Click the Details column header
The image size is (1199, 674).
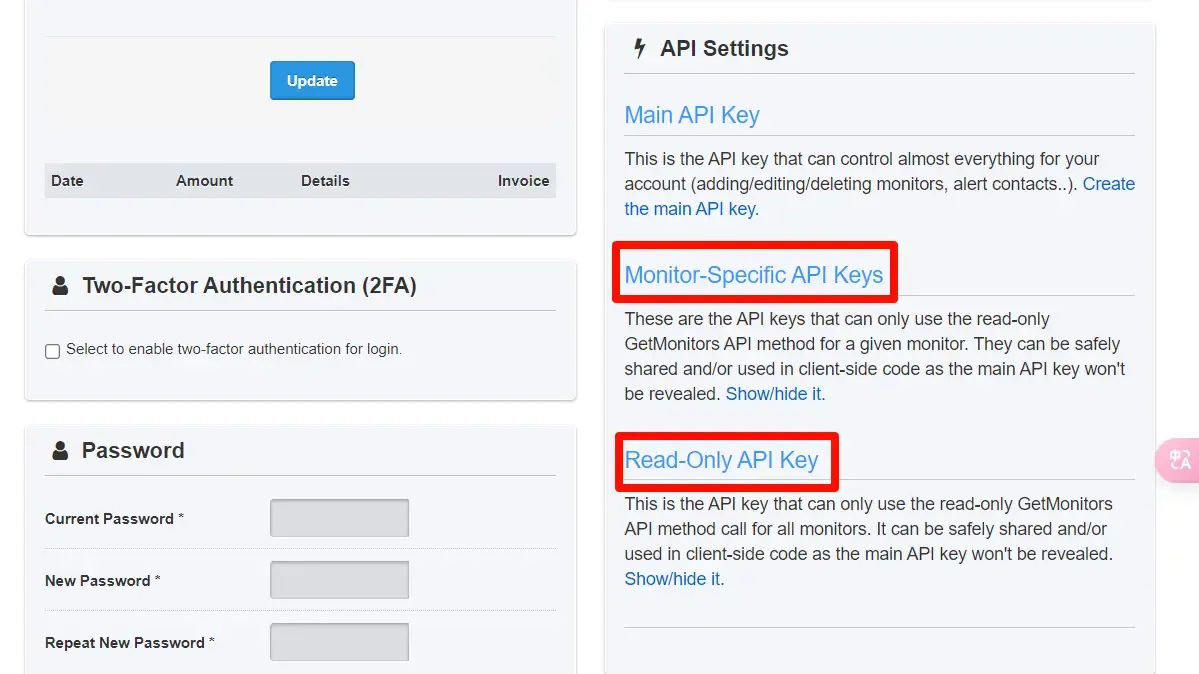point(325,181)
